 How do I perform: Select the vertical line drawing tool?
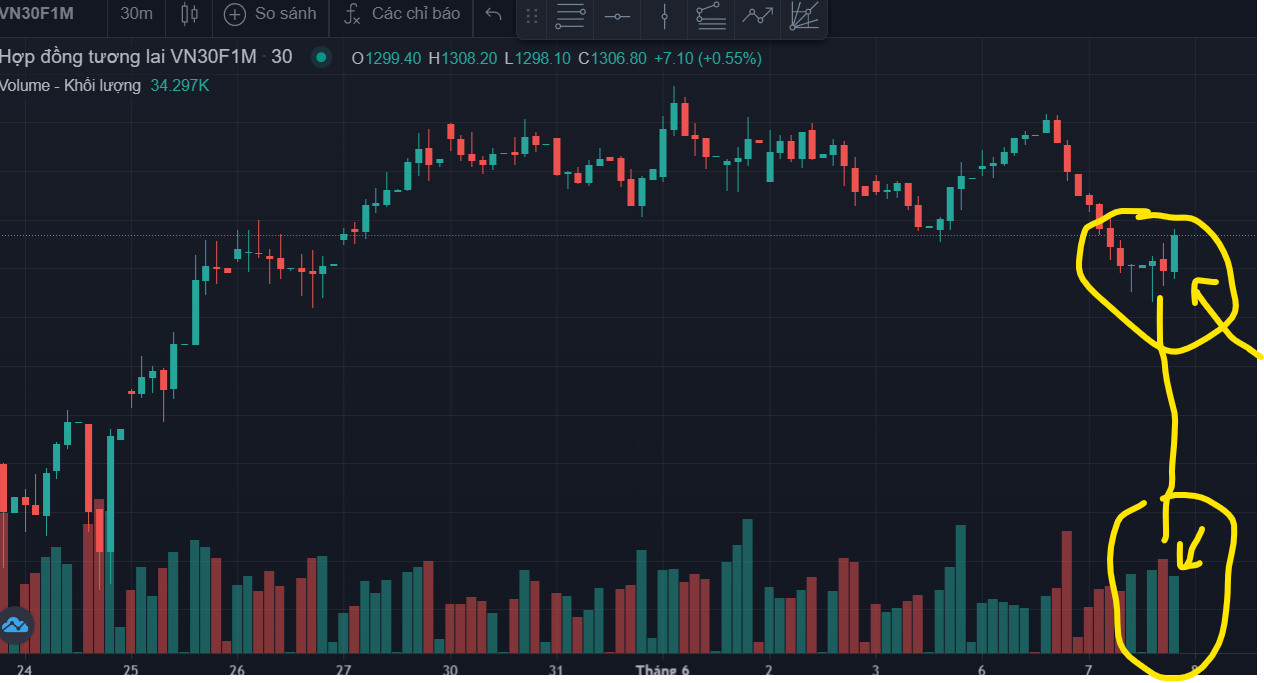665,16
